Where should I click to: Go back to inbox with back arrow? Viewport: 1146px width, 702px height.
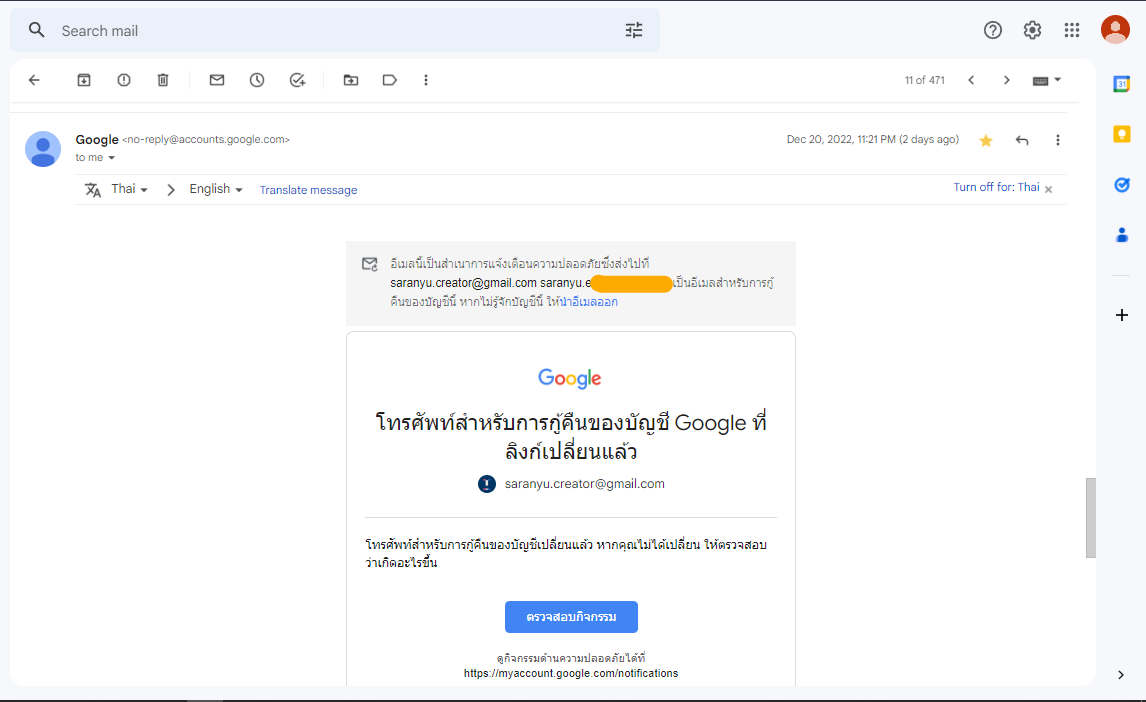[x=34, y=80]
